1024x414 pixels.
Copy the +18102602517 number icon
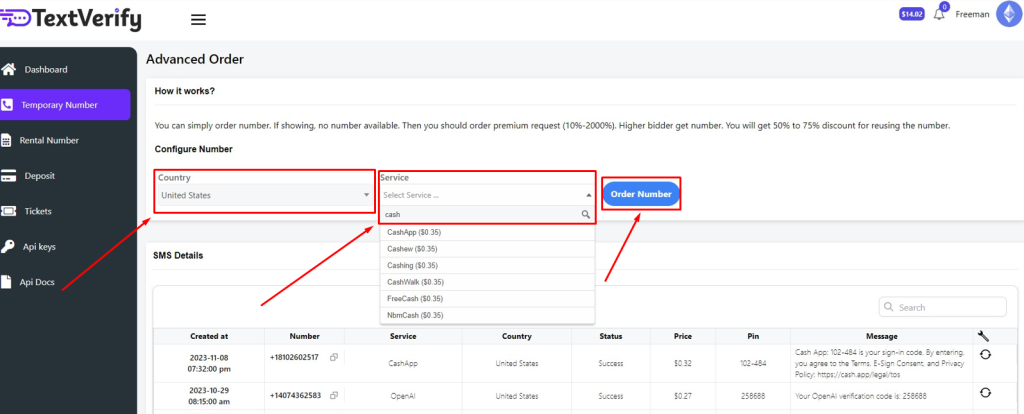coord(334,357)
